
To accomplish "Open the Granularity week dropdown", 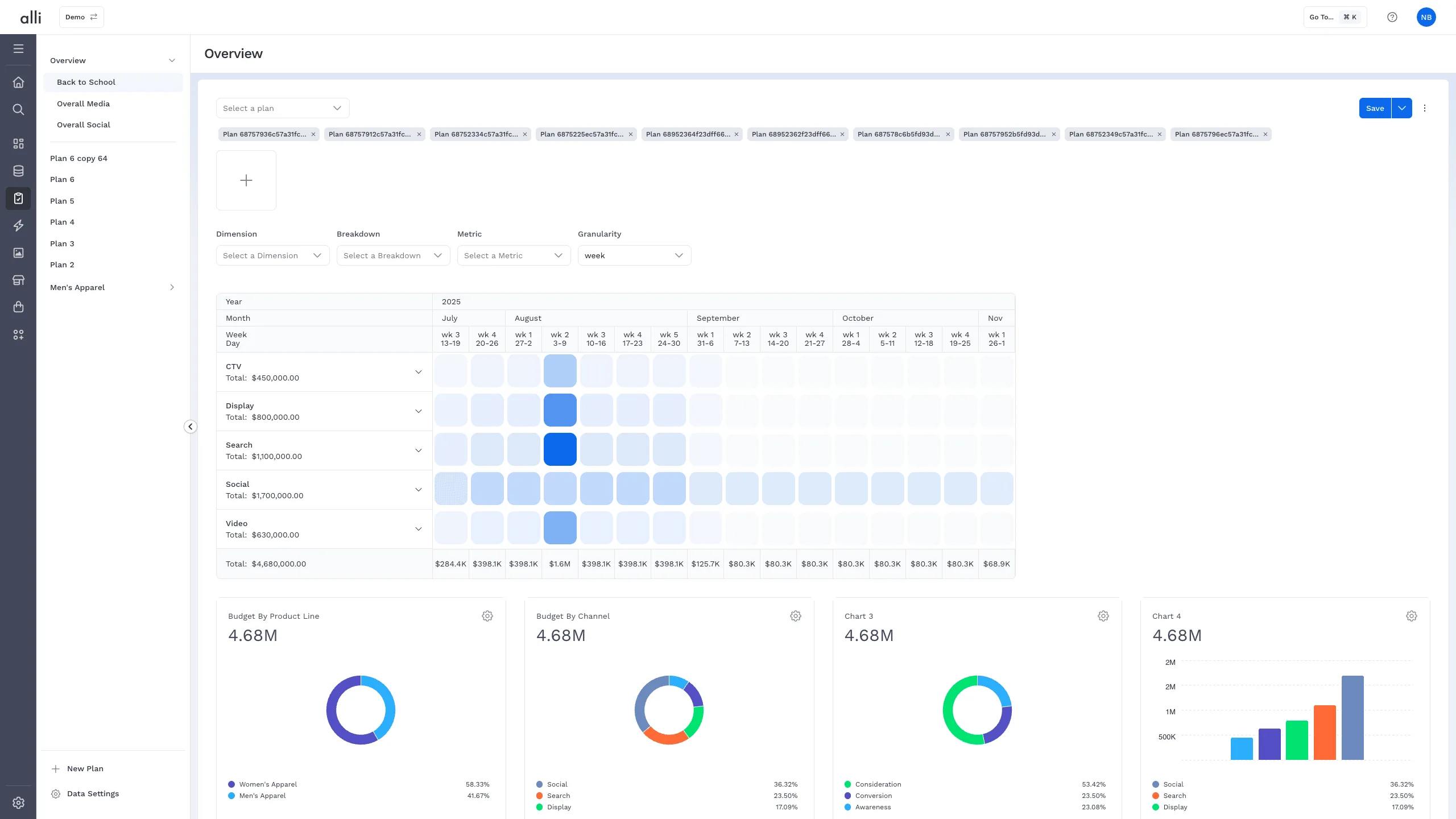I will pos(635,255).
